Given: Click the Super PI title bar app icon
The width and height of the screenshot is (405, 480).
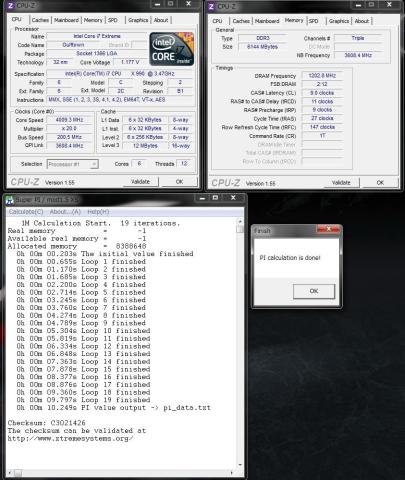Looking at the screenshot, I should (x=10, y=200).
